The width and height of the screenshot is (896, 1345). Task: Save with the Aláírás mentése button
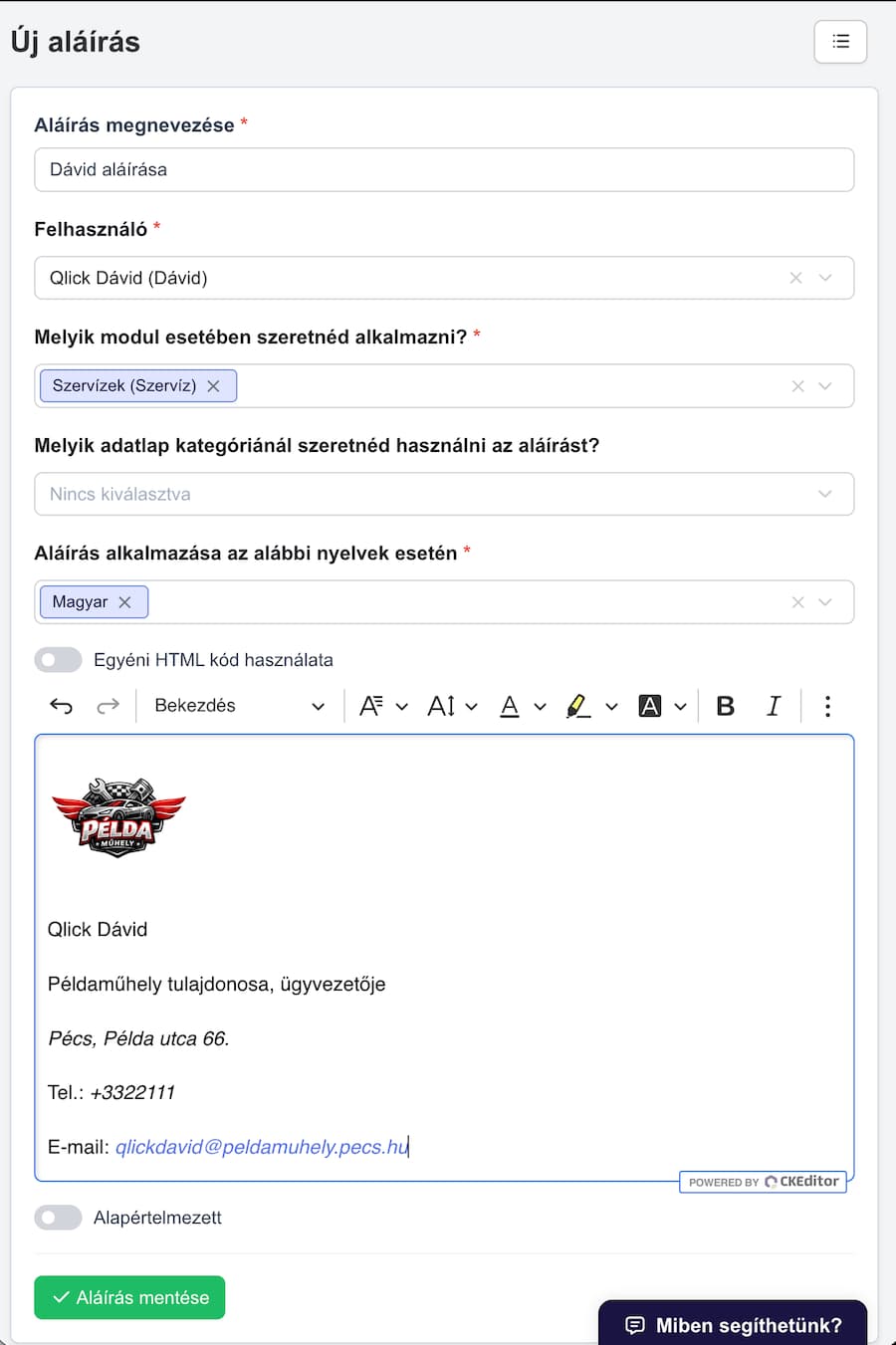coord(129,1297)
